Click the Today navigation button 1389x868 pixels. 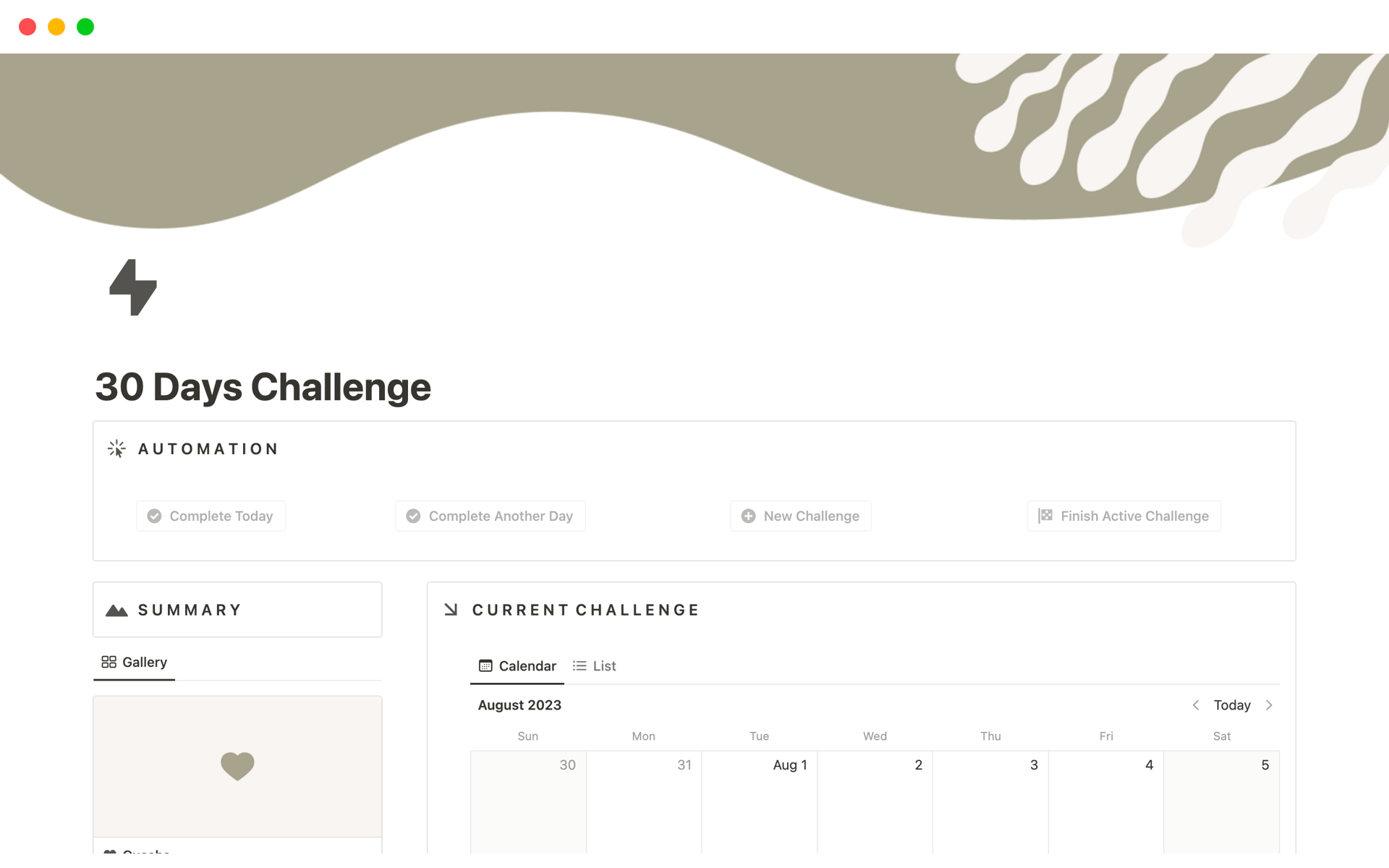pos(1232,705)
